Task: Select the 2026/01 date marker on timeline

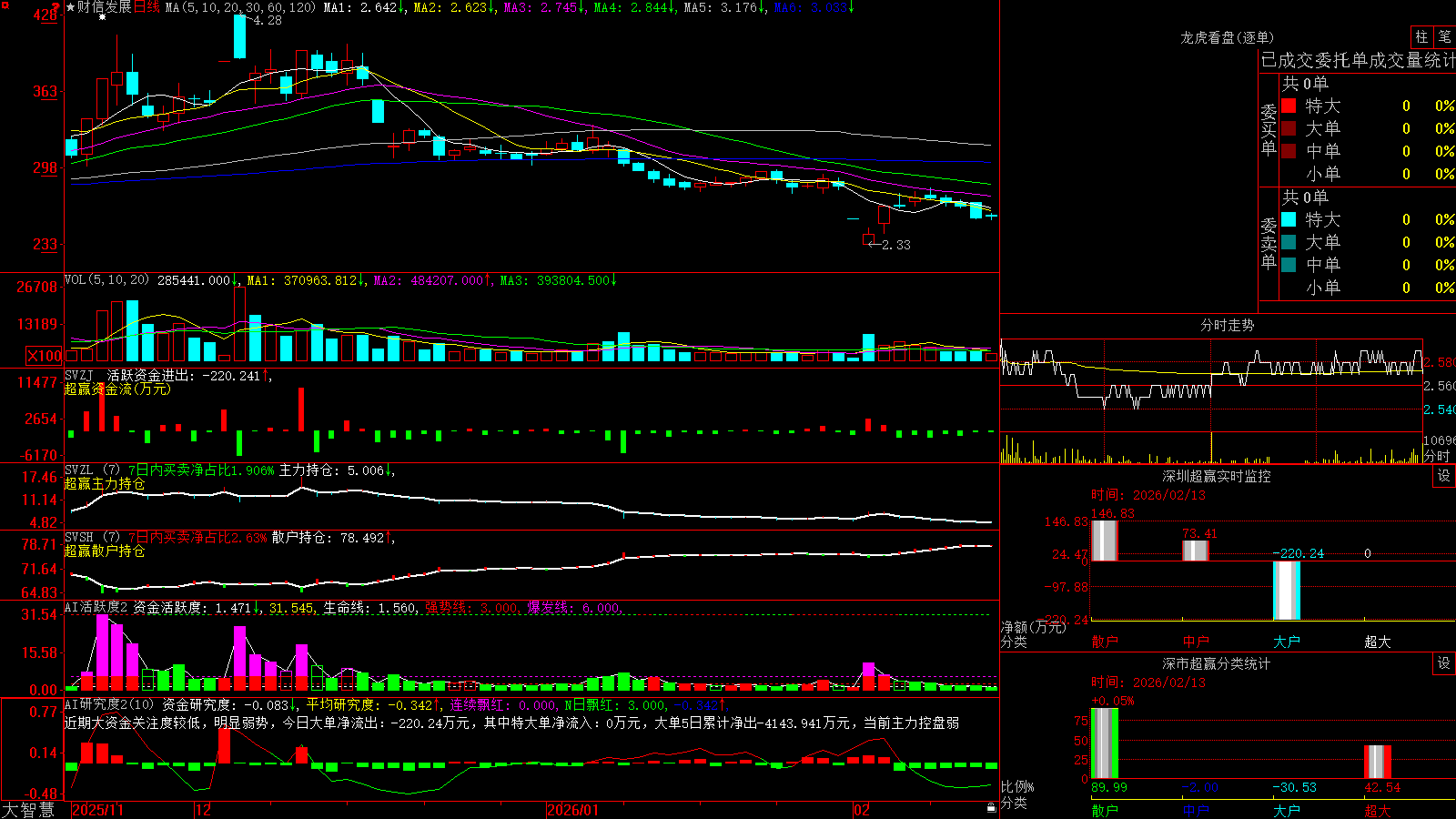Action: 572,810
